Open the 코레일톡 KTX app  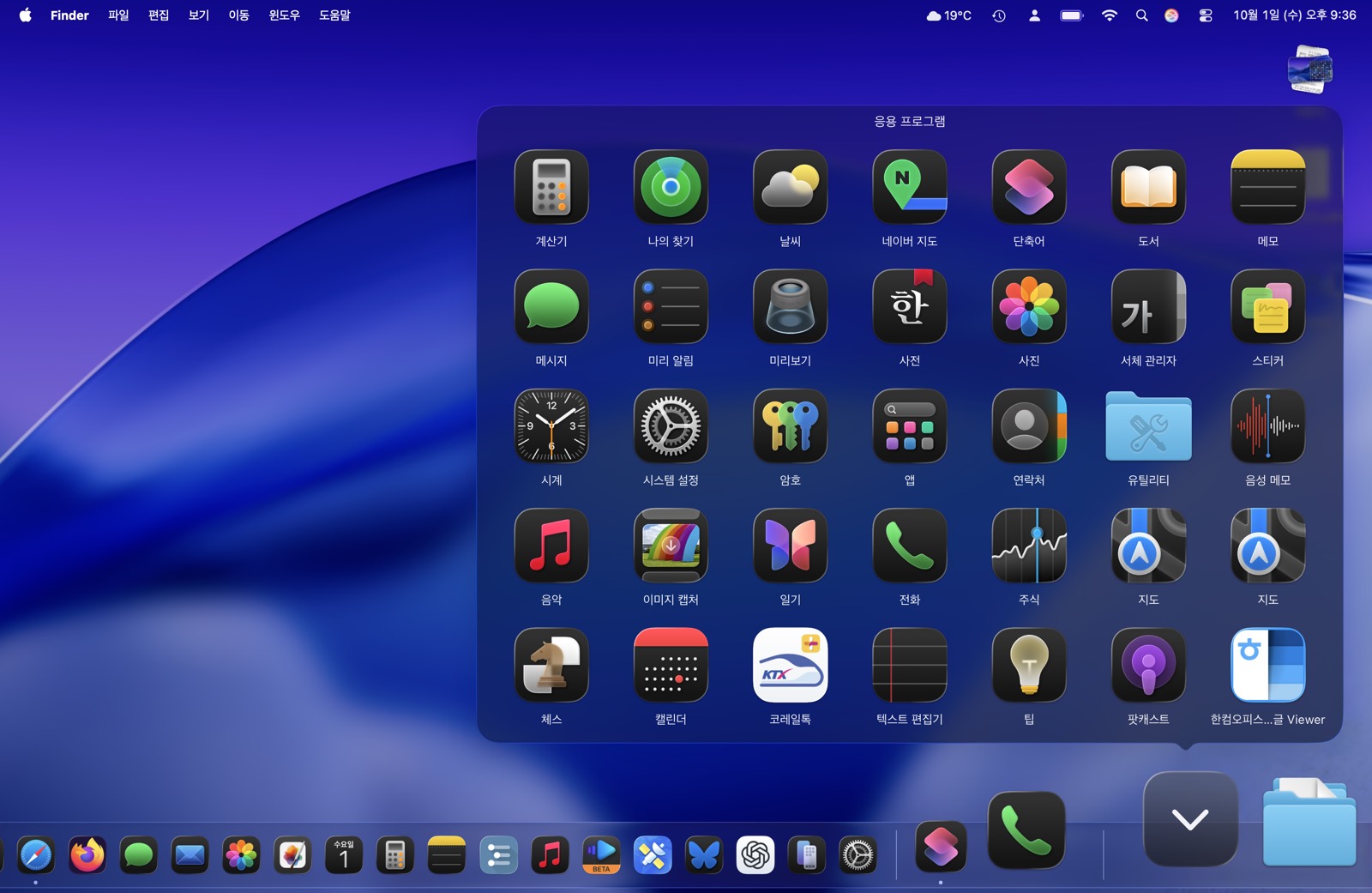[790, 665]
